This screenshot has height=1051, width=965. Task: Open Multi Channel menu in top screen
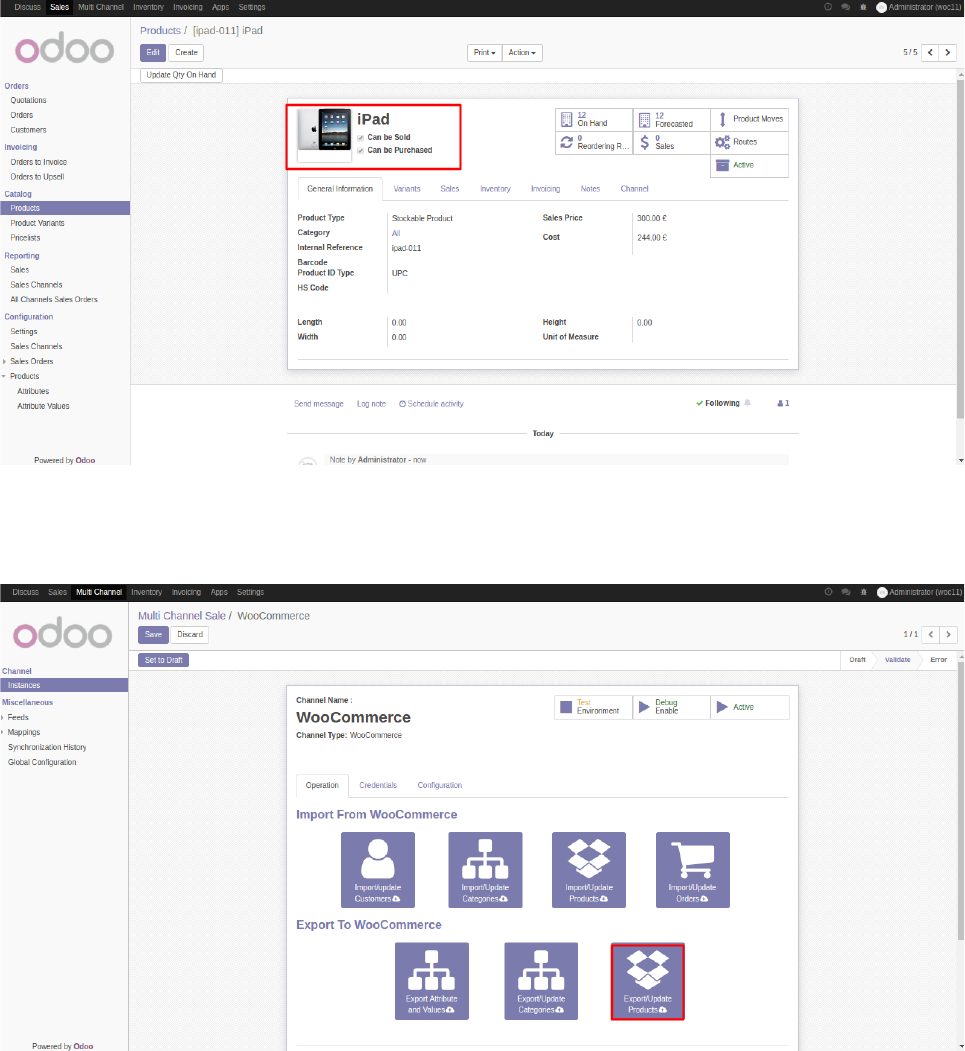point(101,7)
